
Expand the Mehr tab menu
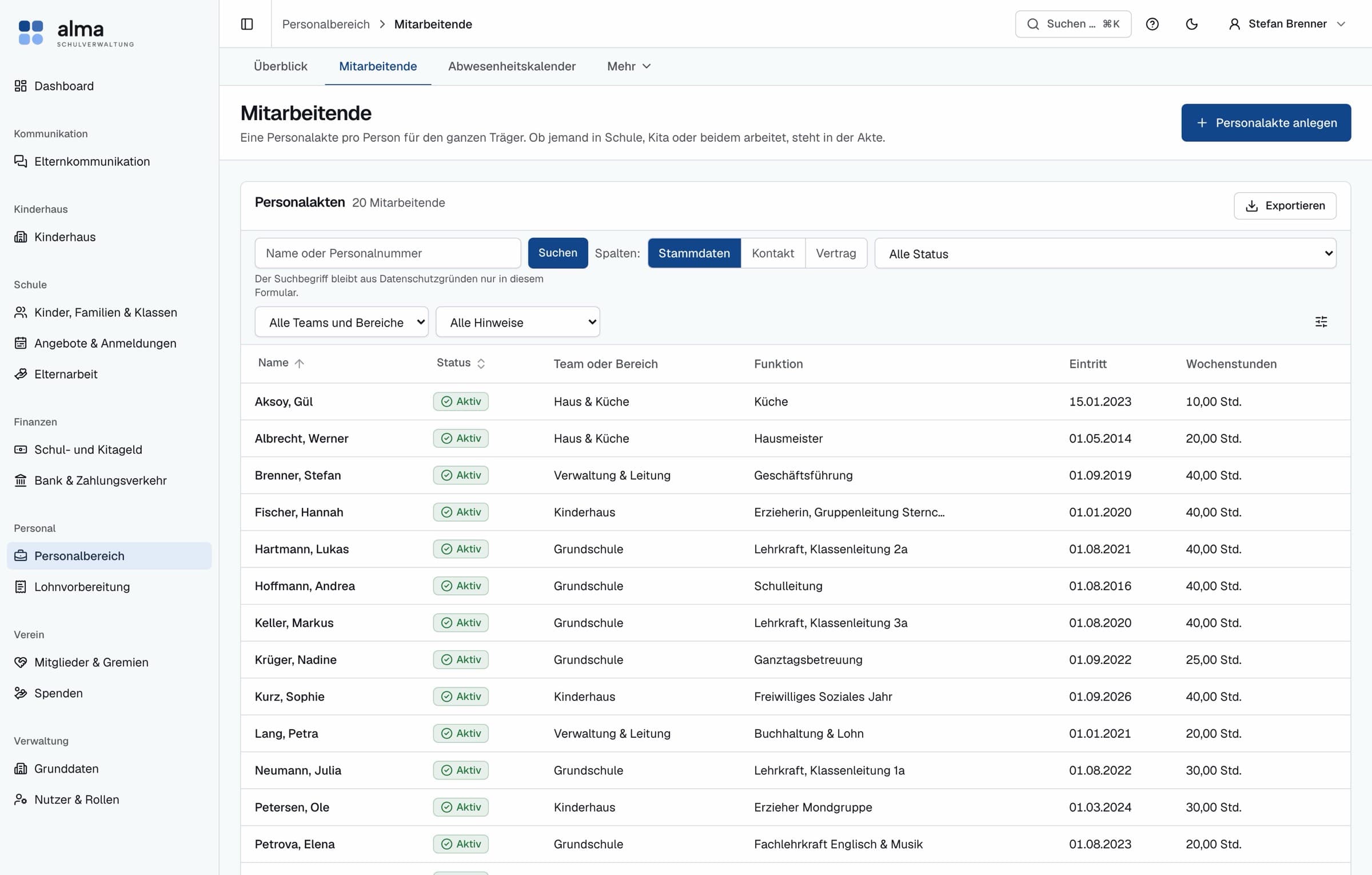[x=629, y=66]
